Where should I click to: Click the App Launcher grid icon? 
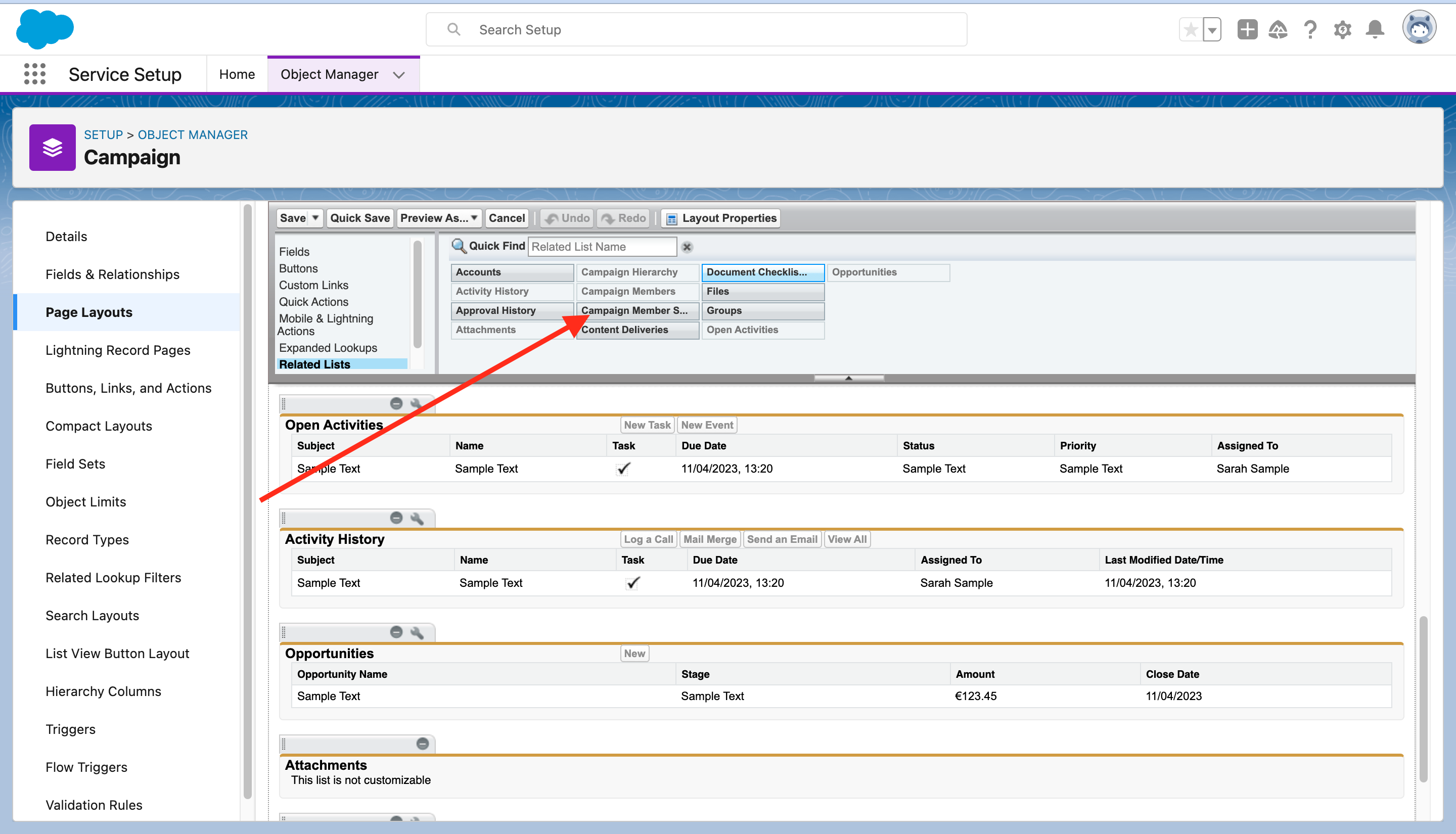(35, 74)
